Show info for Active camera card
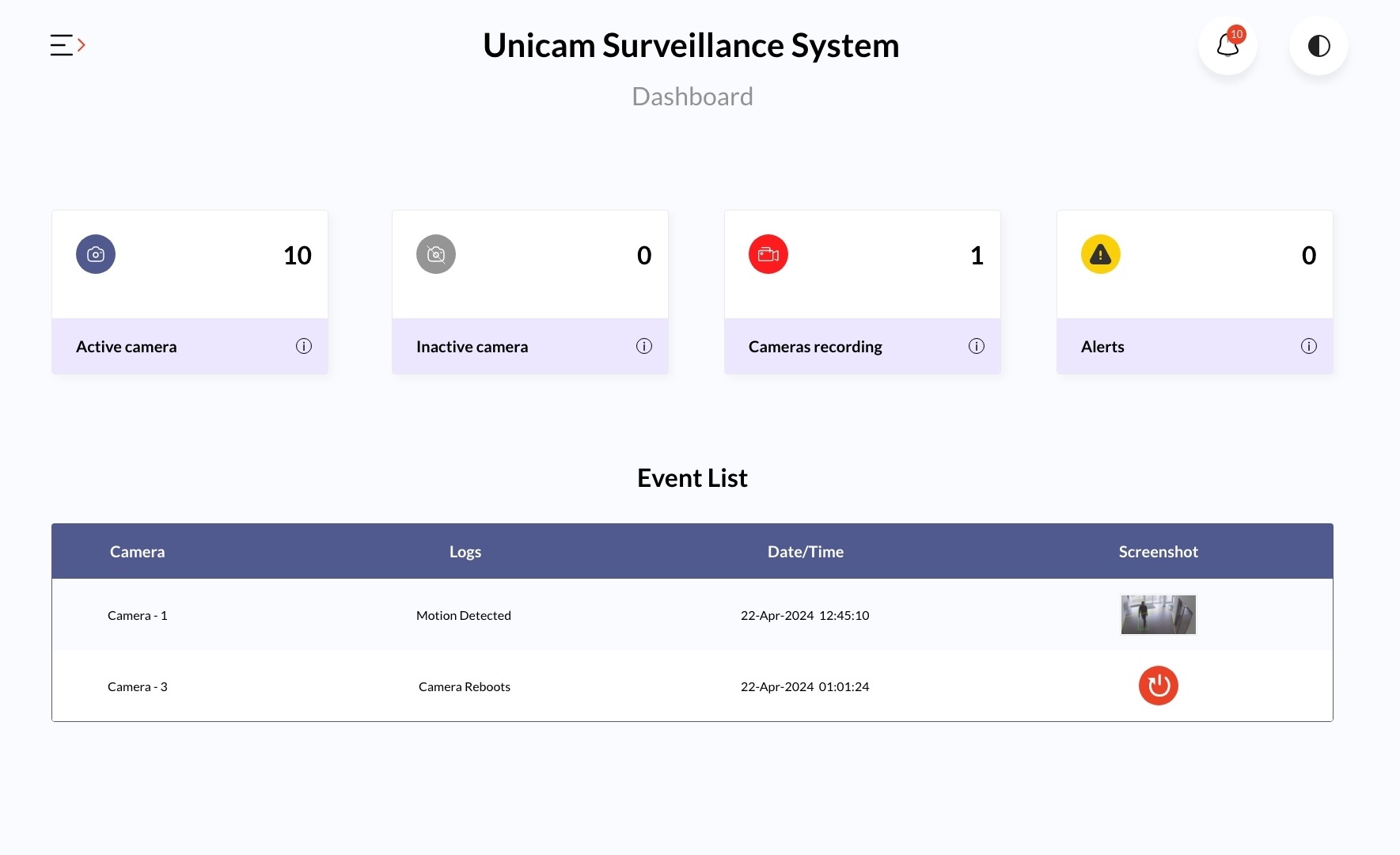Image resolution: width=1400 pixels, height=855 pixels. 304,346
